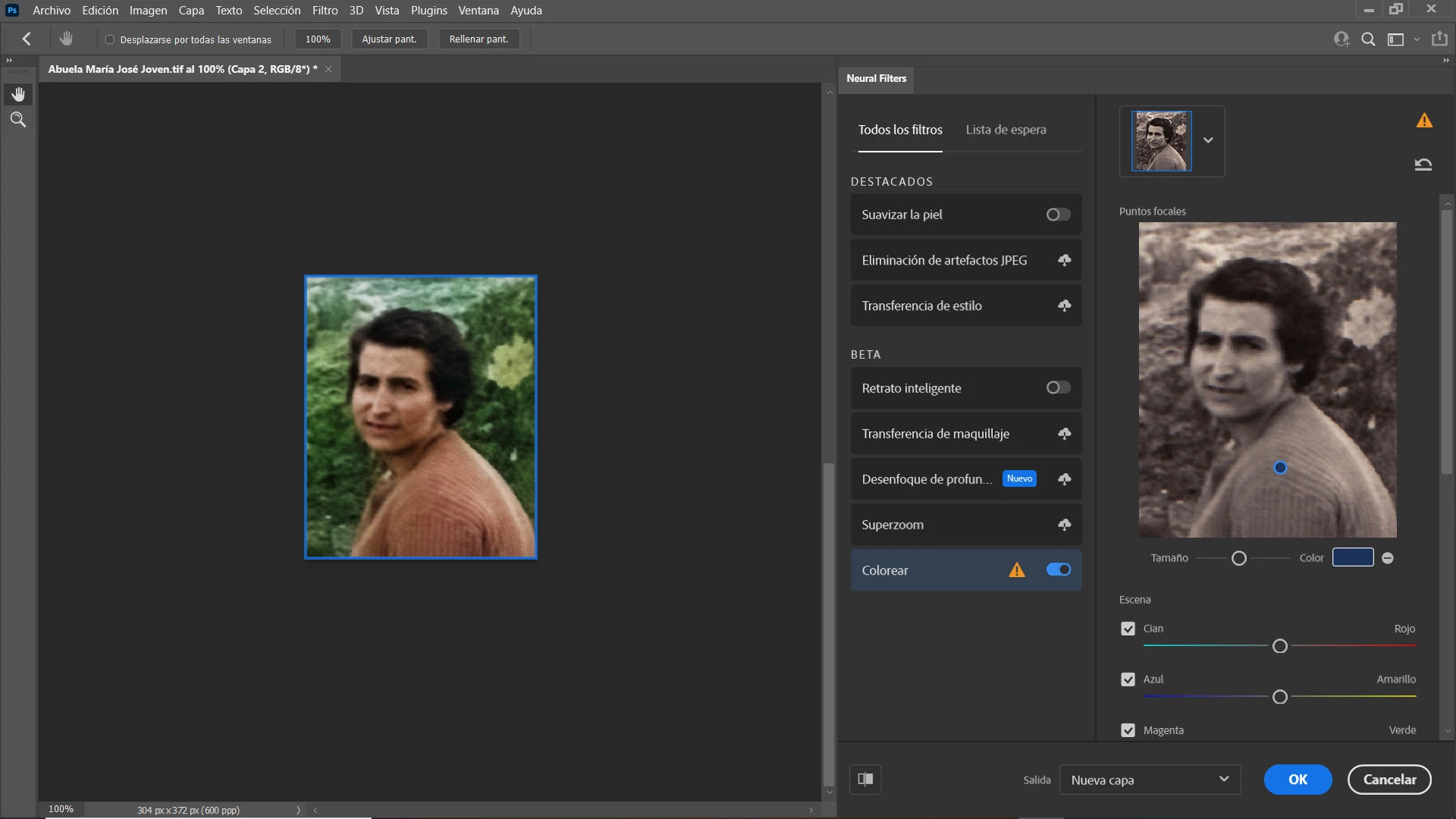Expand the face thumbnail selector chevron
This screenshot has height=819, width=1456.
click(x=1208, y=140)
